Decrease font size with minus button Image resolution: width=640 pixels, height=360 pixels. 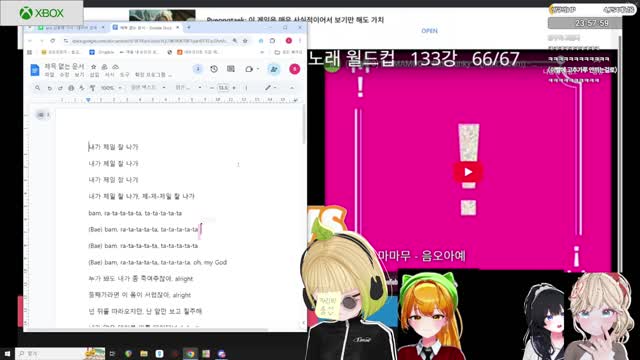coord(212,88)
